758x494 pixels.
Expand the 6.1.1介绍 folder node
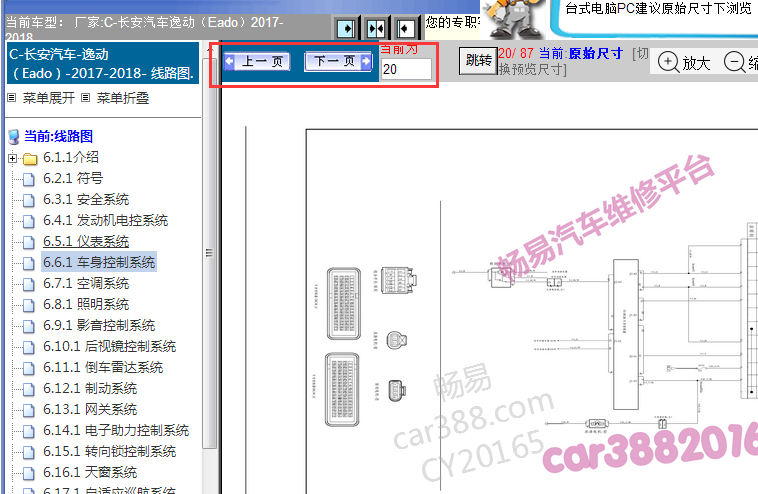pyautogui.click(x=13, y=158)
